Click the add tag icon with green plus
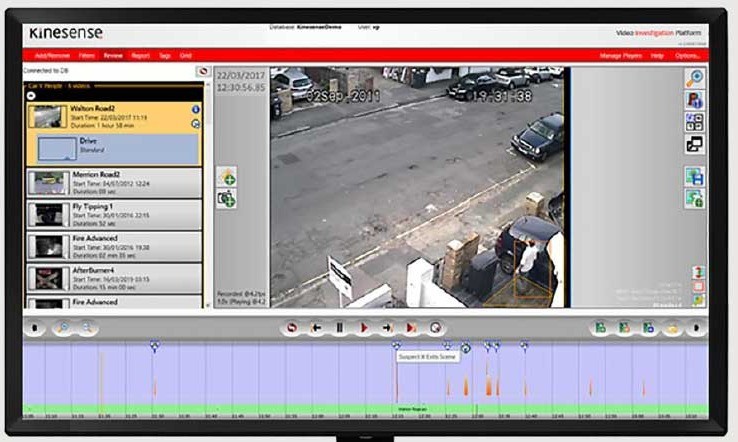Viewport: 738px width, 442px height. (x=227, y=177)
